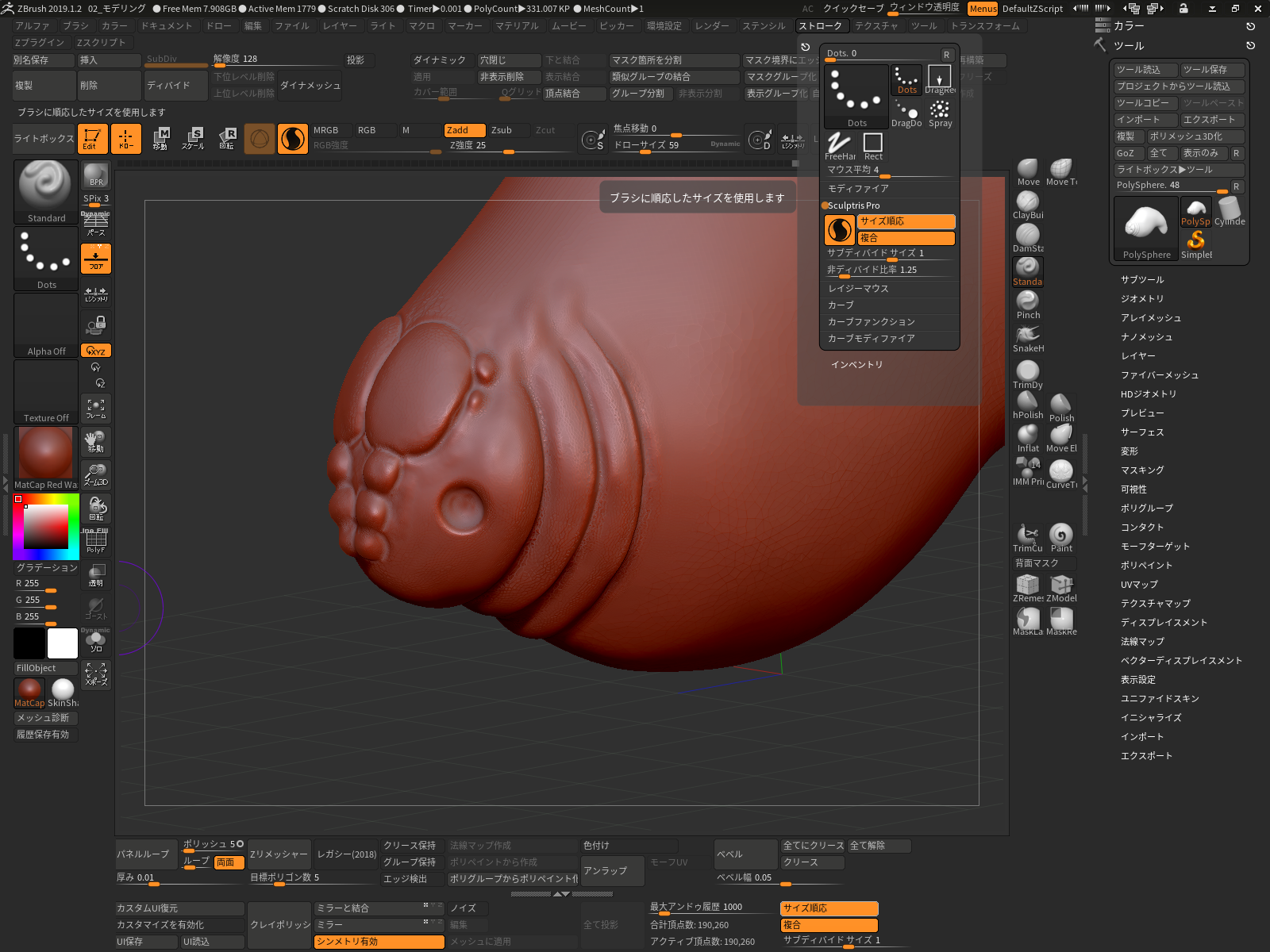Expand the ポリグループ subpalette
Screen dimensions: 1270x952
tap(1146, 509)
